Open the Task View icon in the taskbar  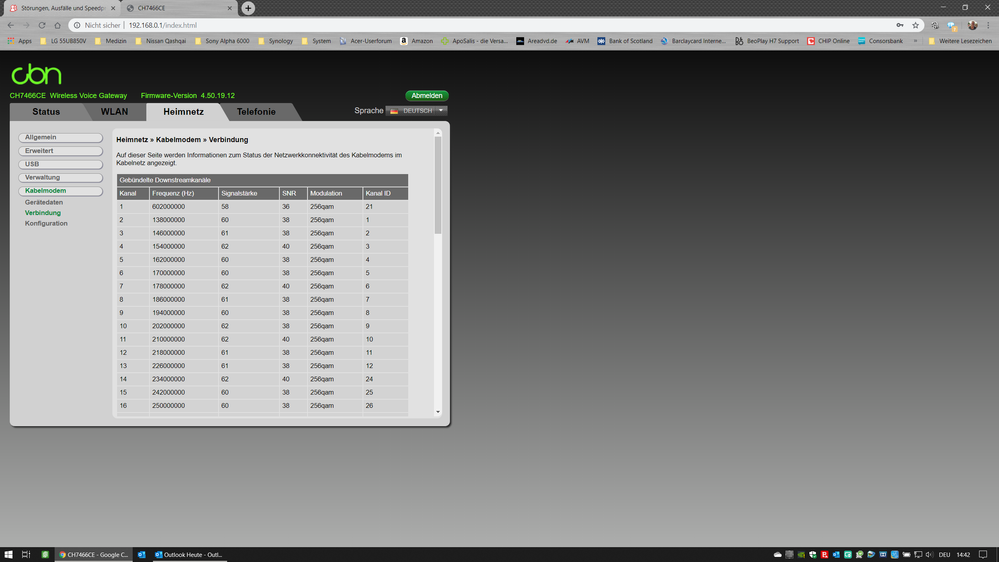point(26,554)
